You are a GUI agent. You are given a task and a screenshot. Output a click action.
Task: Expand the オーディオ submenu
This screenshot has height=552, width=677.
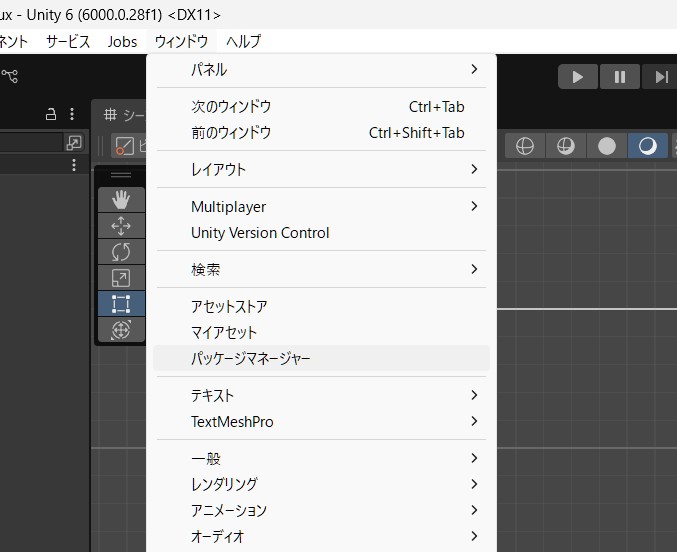click(321, 536)
